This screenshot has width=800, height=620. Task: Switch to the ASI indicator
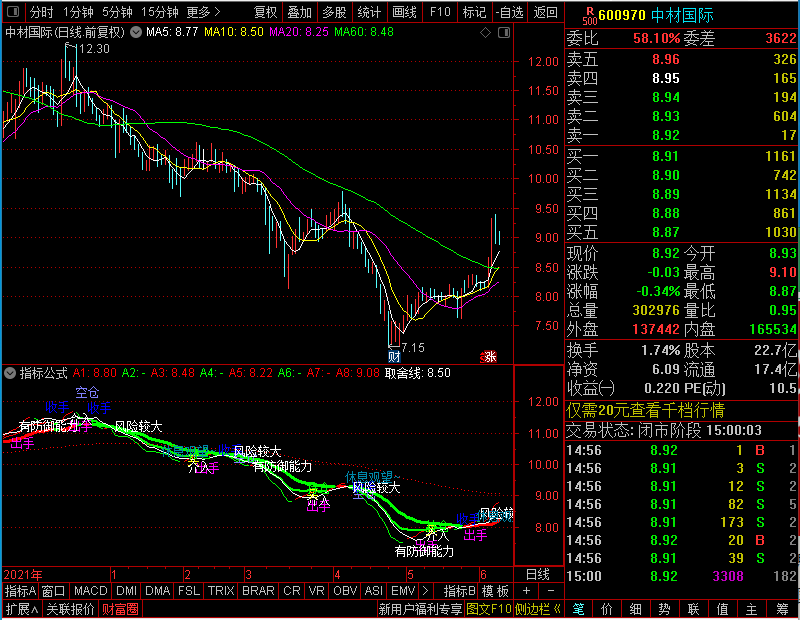[373, 591]
